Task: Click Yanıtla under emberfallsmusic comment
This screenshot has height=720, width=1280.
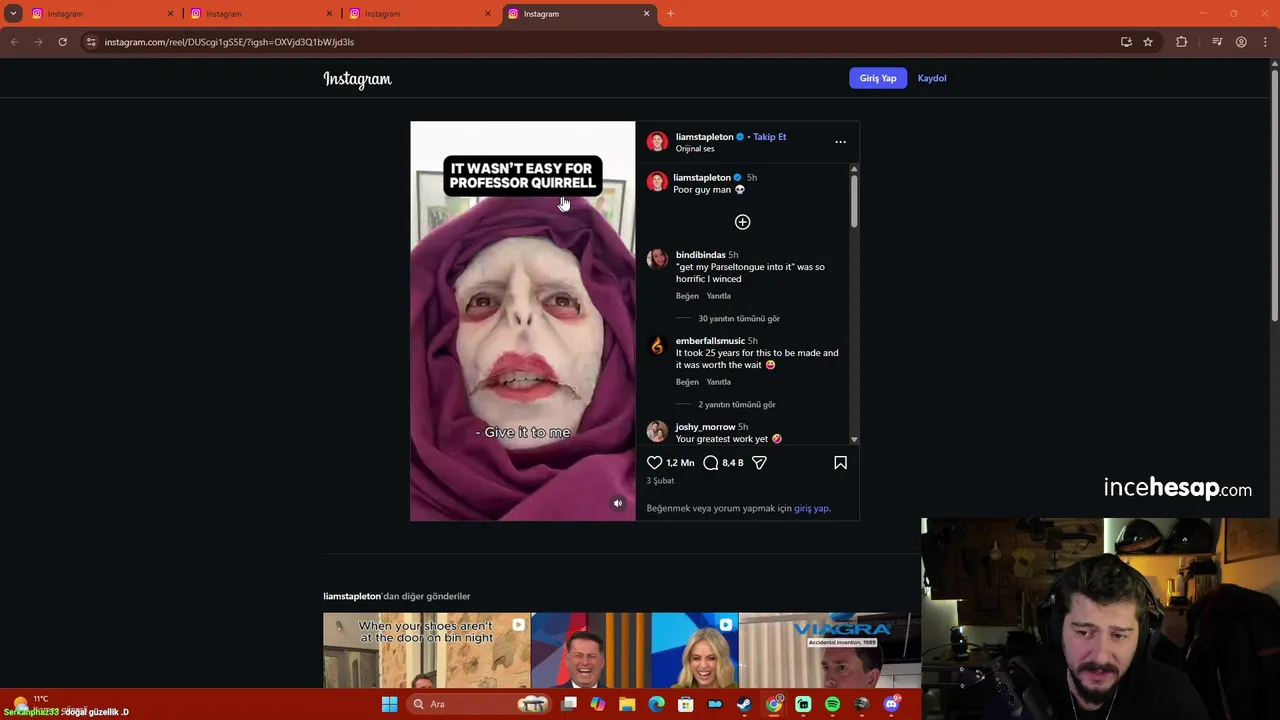Action: [719, 382]
